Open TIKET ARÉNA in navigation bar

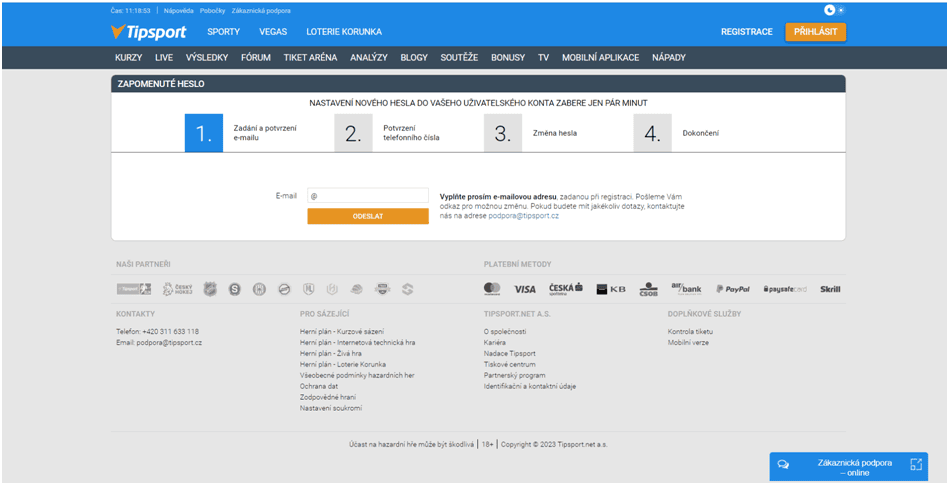coord(310,58)
